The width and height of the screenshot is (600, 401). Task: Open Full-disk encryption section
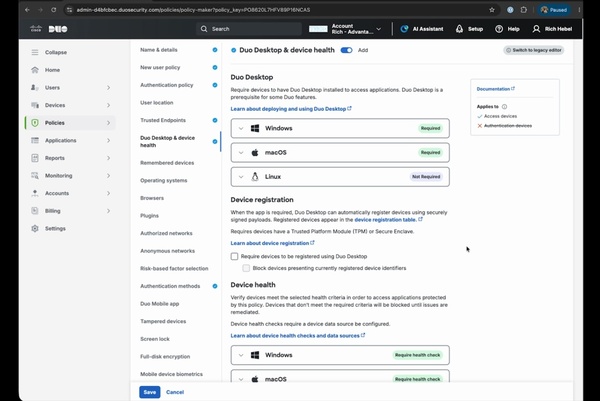tap(165, 356)
